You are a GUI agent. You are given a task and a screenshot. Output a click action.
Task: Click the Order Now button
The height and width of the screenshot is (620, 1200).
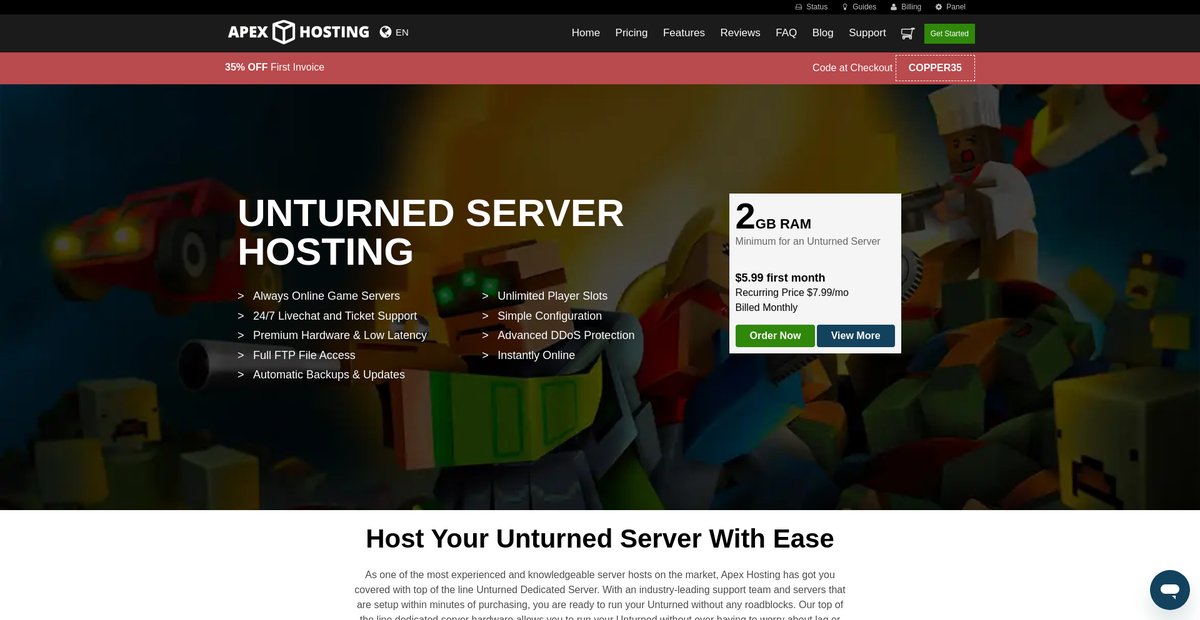[775, 336]
